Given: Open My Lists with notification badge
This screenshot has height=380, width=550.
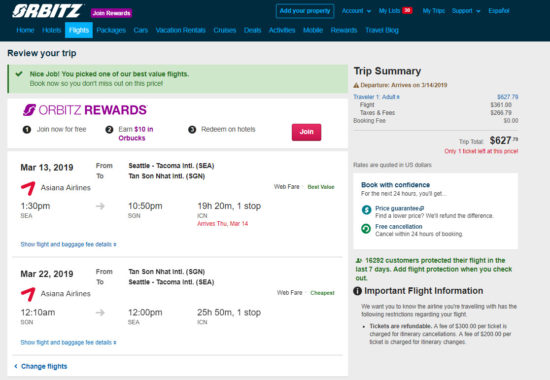Looking at the screenshot, I should coord(395,11).
